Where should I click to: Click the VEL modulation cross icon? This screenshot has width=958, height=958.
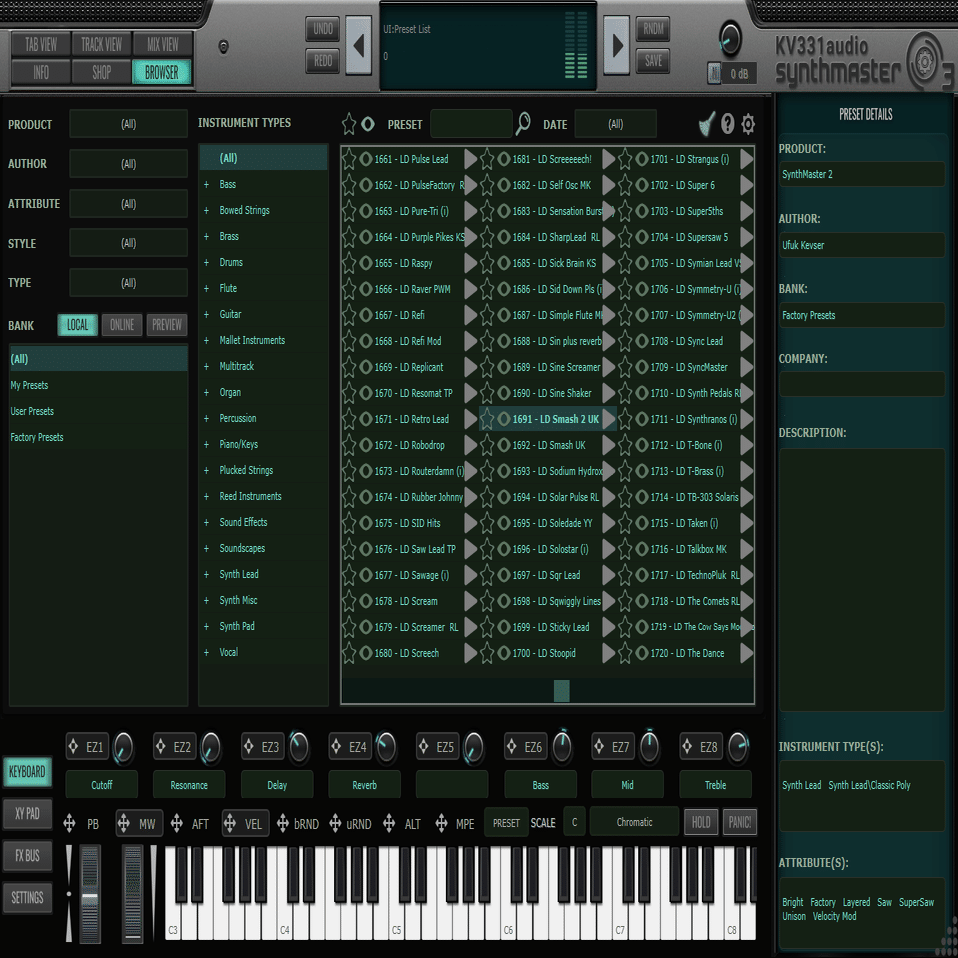(230, 824)
